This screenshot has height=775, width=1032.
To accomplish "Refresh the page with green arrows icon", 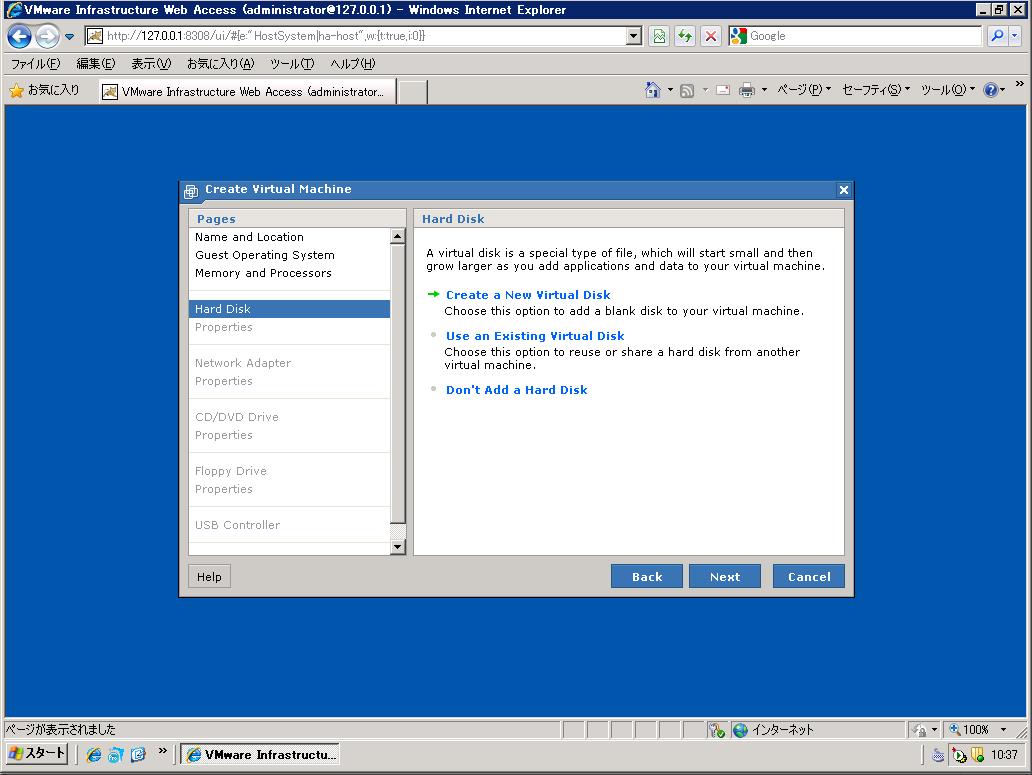I will pyautogui.click(x=685, y=36).
